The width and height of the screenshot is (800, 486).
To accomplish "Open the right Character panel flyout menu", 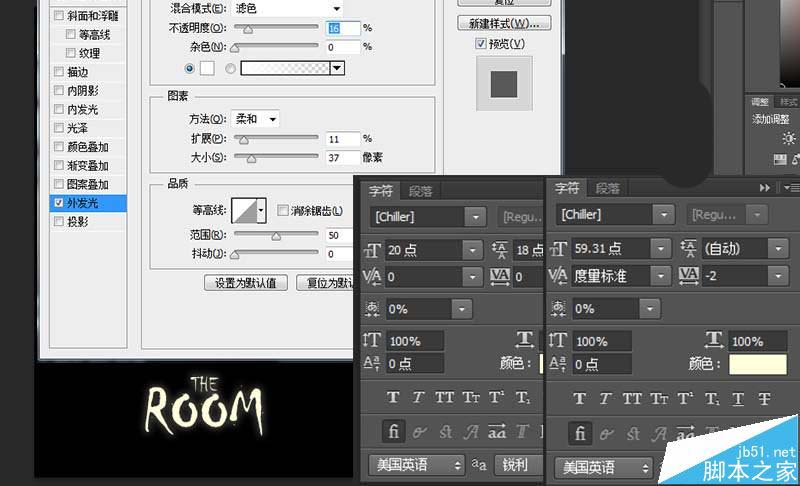I will pyautogui.click(x=791, y=188).
